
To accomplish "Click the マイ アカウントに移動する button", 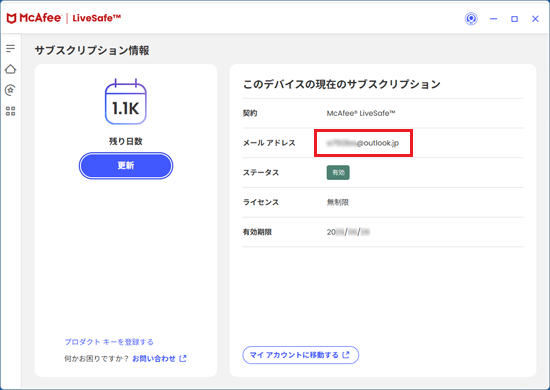I will click(x=301, y=355).
